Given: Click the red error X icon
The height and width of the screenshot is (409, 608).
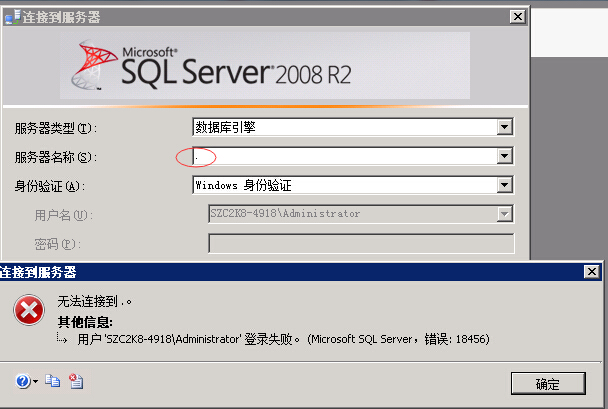Looking at the screenshot, I should pyautogui.click(x=28, y=311).
